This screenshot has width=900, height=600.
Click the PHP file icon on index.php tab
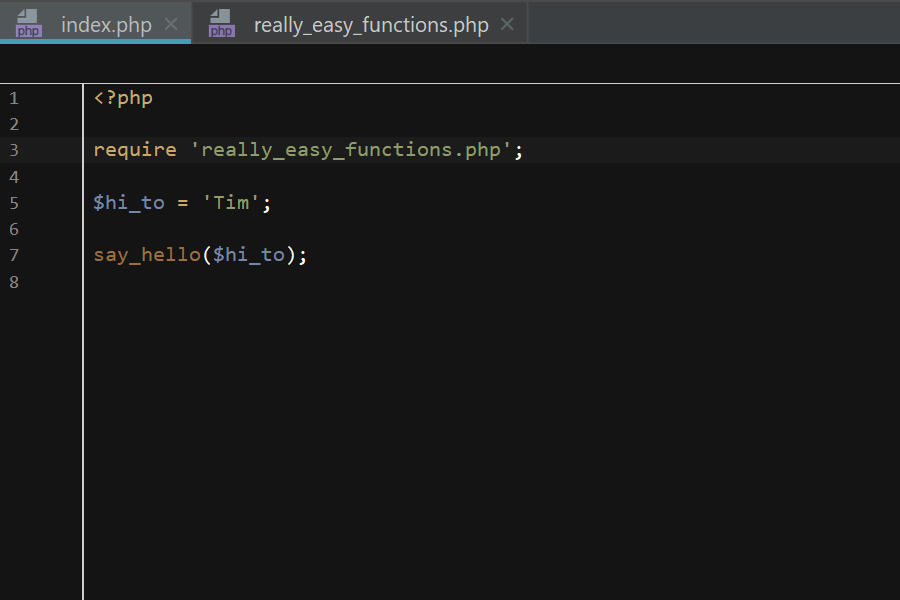[29, 23]
